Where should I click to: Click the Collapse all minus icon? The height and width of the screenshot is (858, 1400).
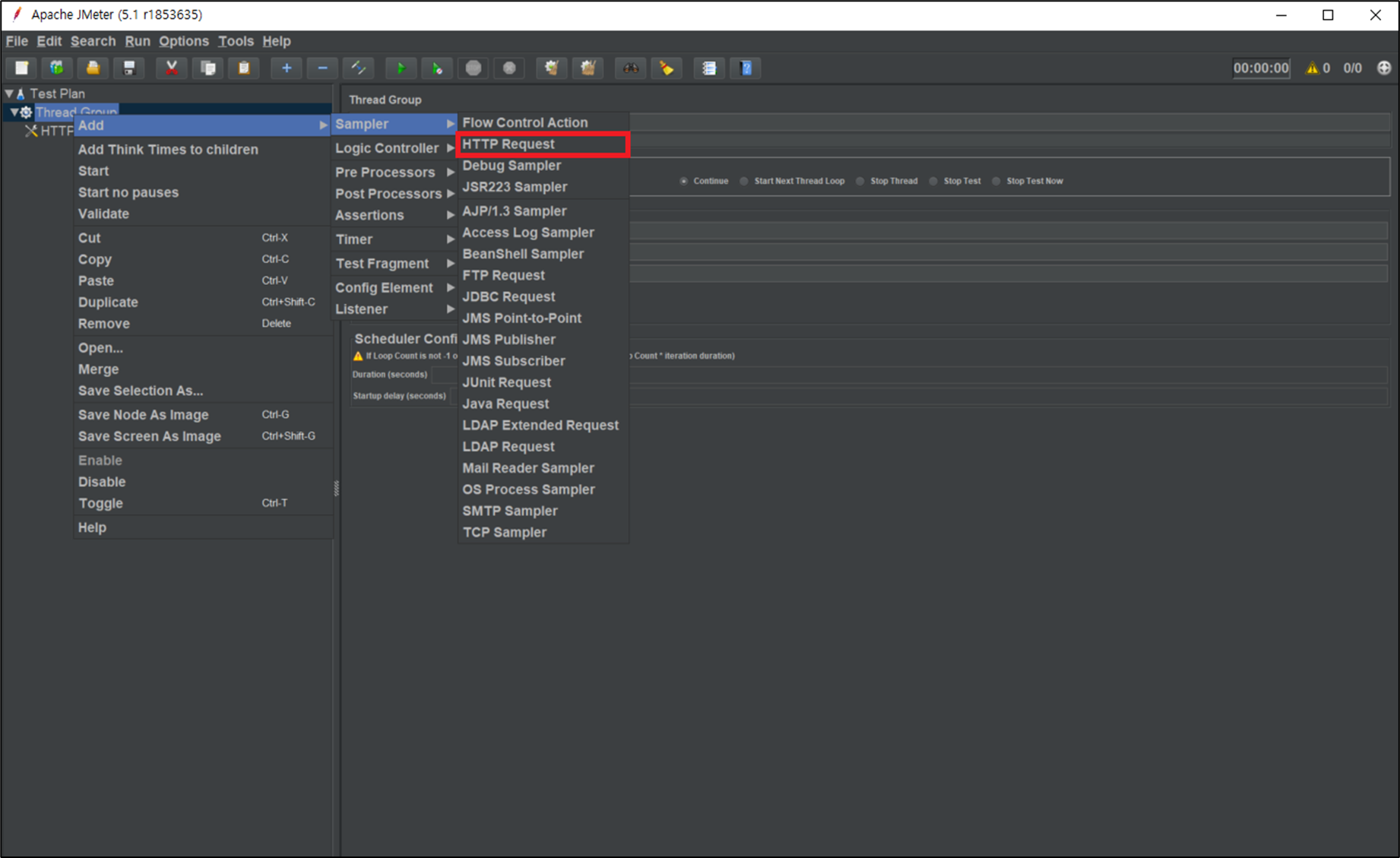coord(322,68)
